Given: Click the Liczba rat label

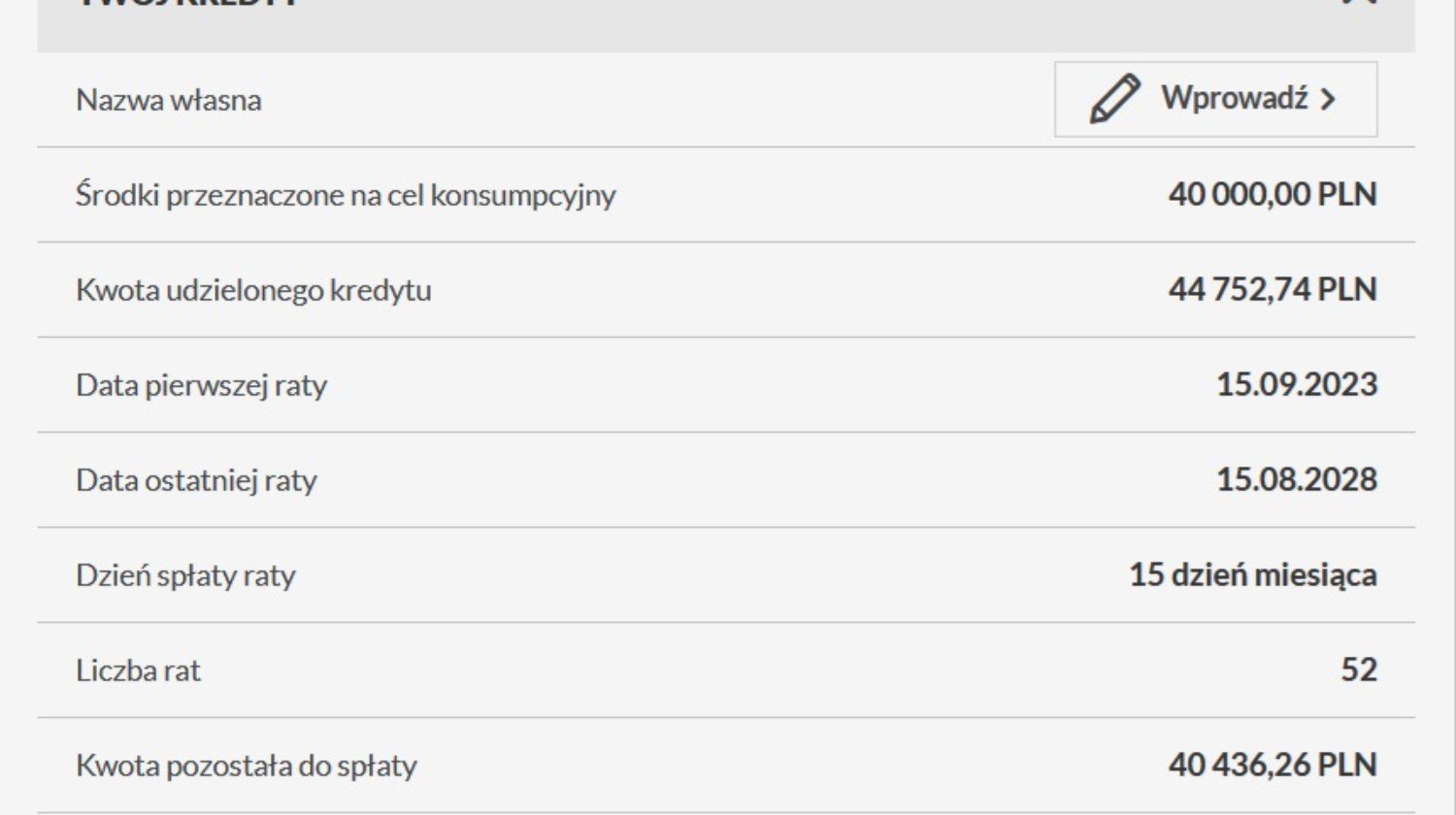Looking at the screenshot, I should 138,670.
